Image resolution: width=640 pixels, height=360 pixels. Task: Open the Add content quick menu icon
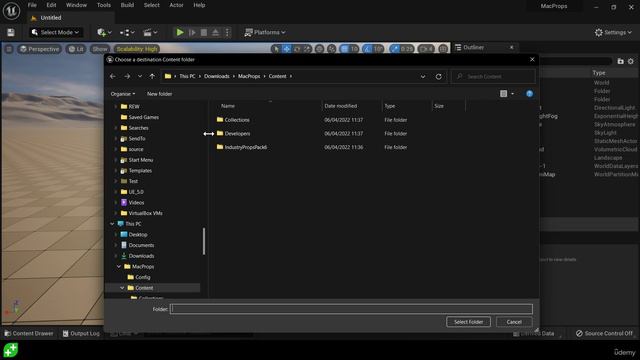click(x=104, y=32)
